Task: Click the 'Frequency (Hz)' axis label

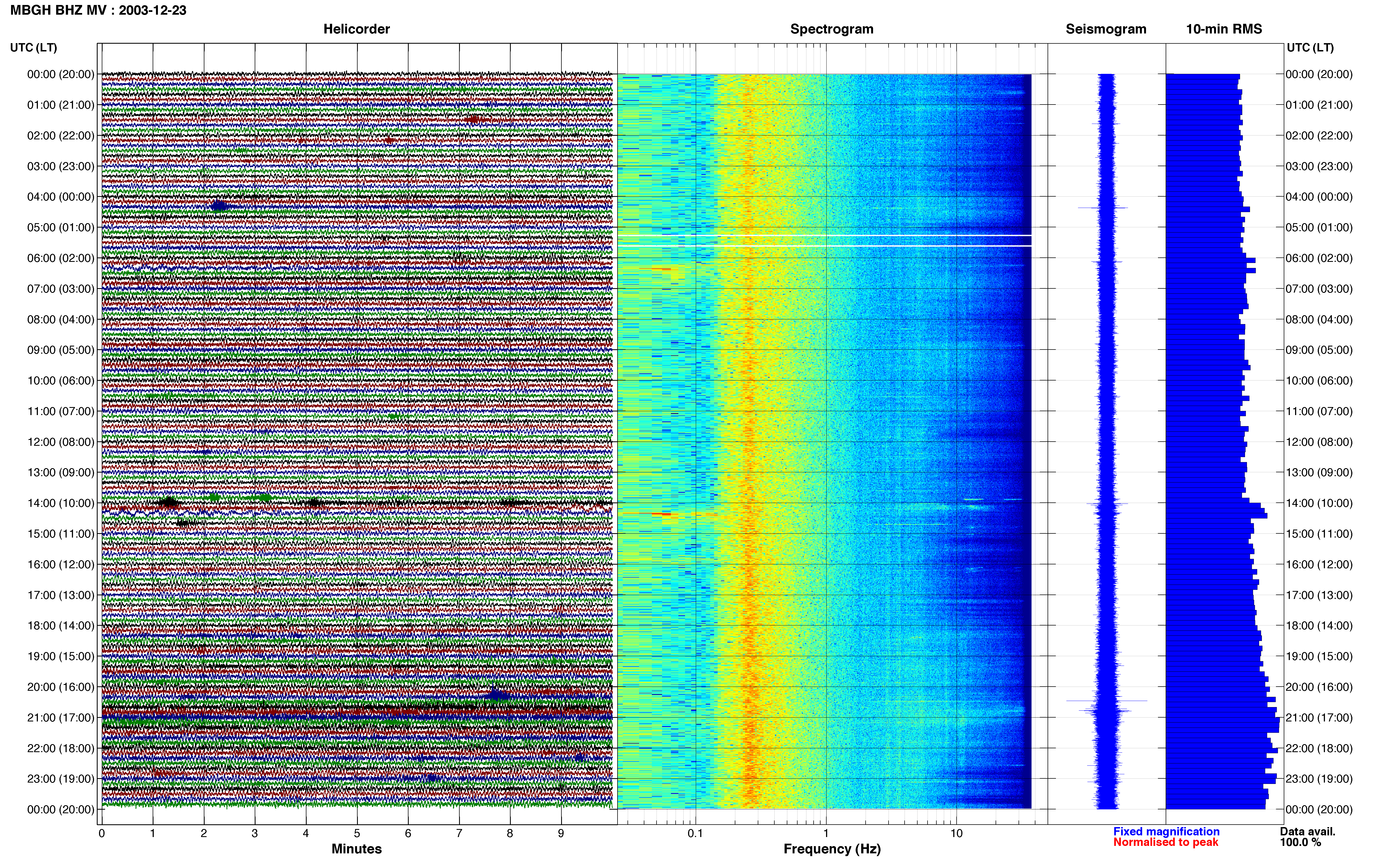Action: pos(832,848)
